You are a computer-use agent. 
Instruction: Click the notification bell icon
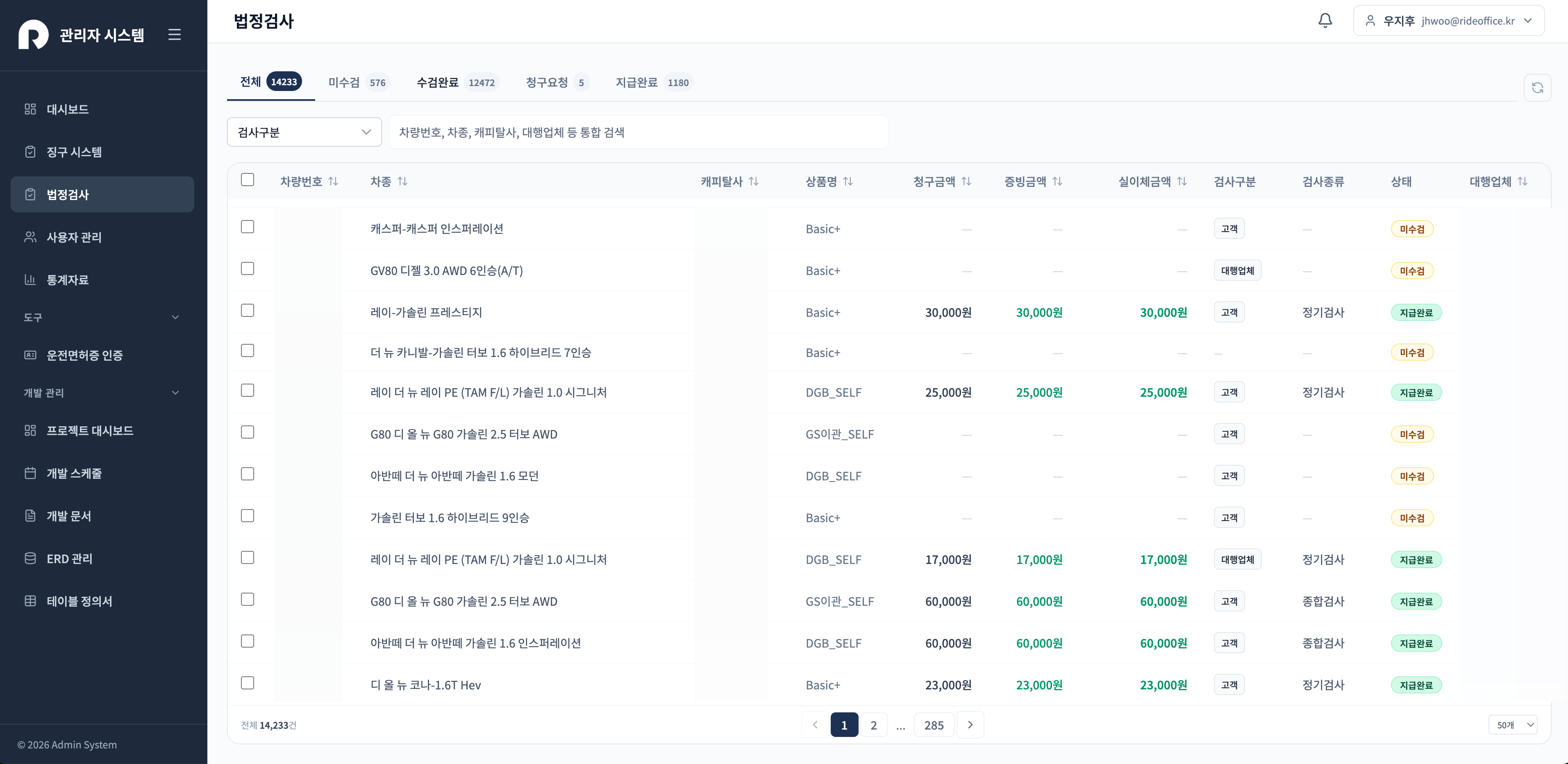coord(1325,20)
